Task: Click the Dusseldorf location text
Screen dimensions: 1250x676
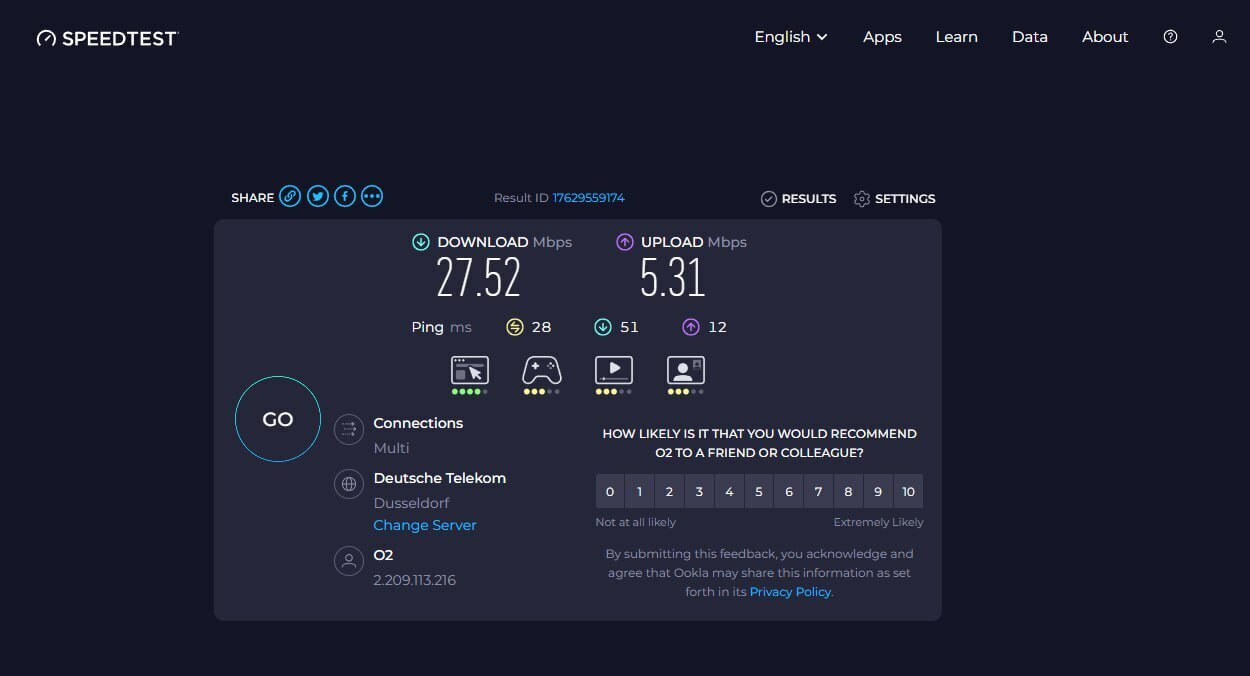Action: coord(411,503)
